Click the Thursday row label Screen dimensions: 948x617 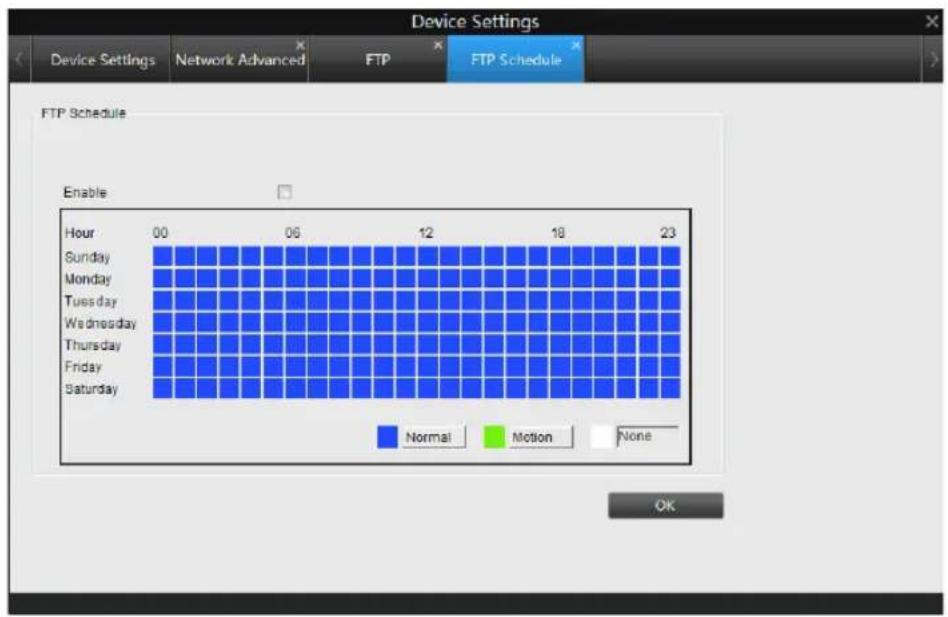pyautogui.click(x=93, y=344)
